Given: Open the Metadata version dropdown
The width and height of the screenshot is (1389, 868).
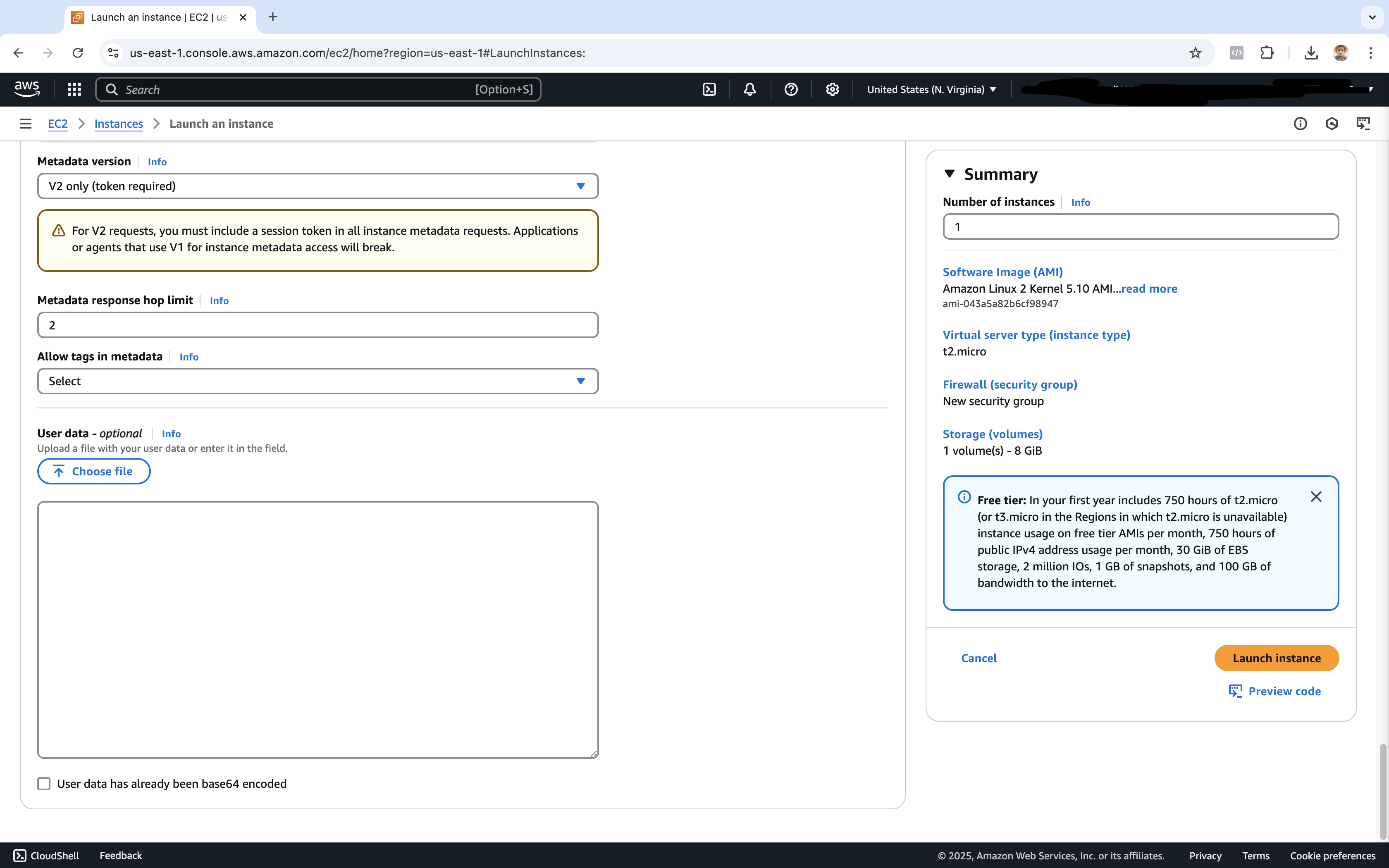Looking at the screenshot, I should (x=317, y=186).
